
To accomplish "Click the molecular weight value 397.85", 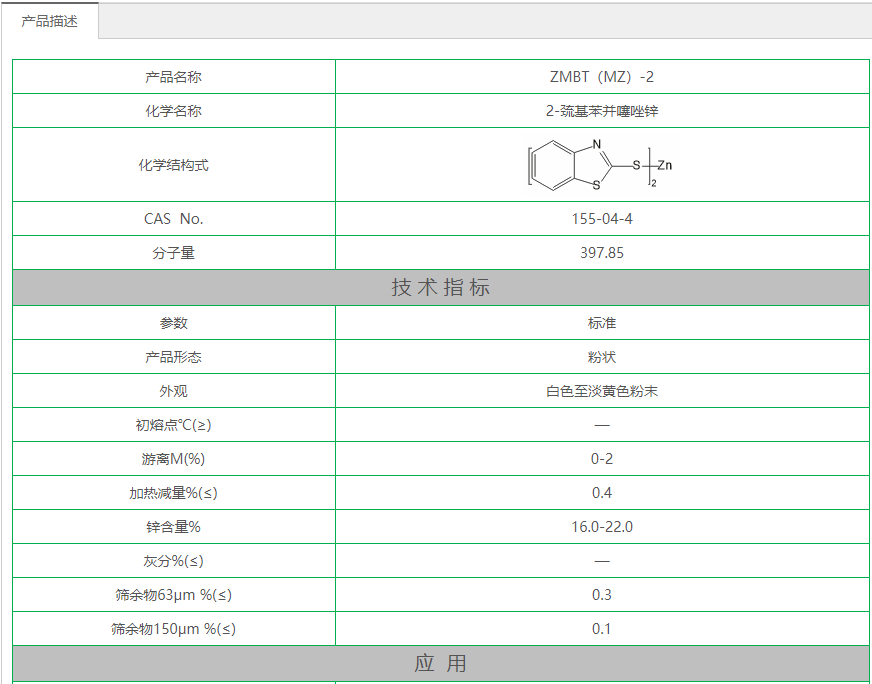I will 601,253.
